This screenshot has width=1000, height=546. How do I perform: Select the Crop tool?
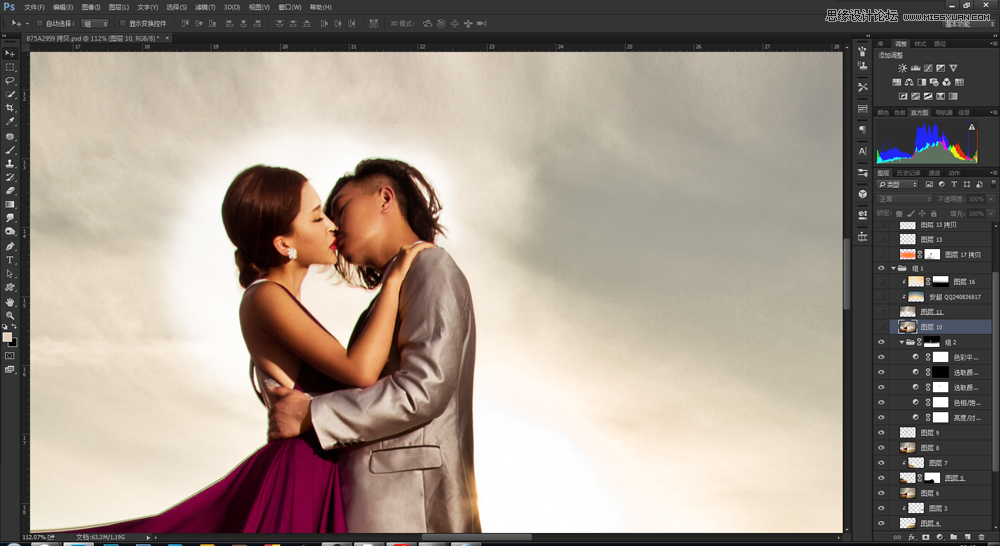[10, 108]
